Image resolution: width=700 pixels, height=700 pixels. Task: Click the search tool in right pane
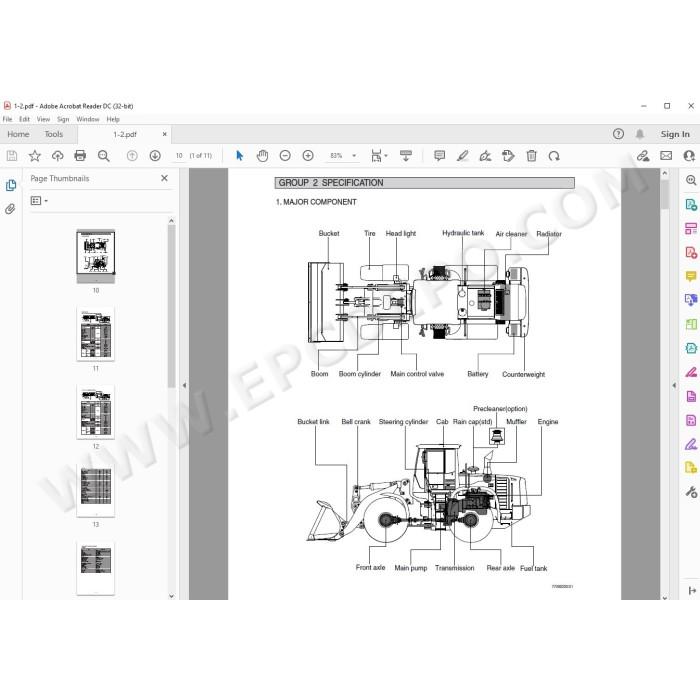691,180
